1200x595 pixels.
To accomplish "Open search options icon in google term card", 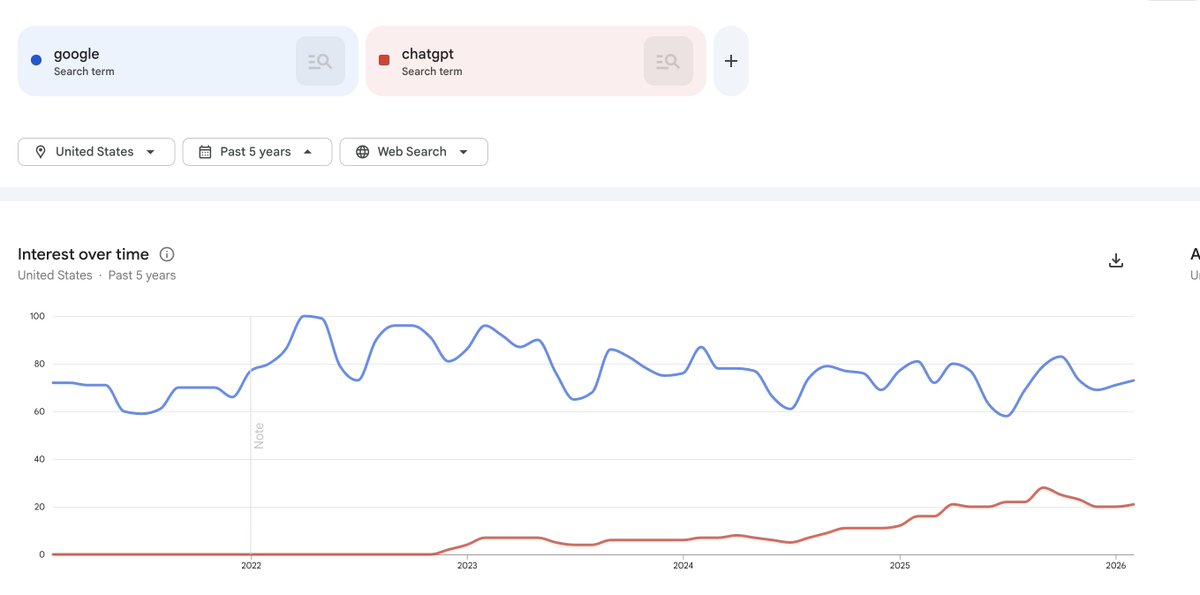I will [x=320, y=61].
